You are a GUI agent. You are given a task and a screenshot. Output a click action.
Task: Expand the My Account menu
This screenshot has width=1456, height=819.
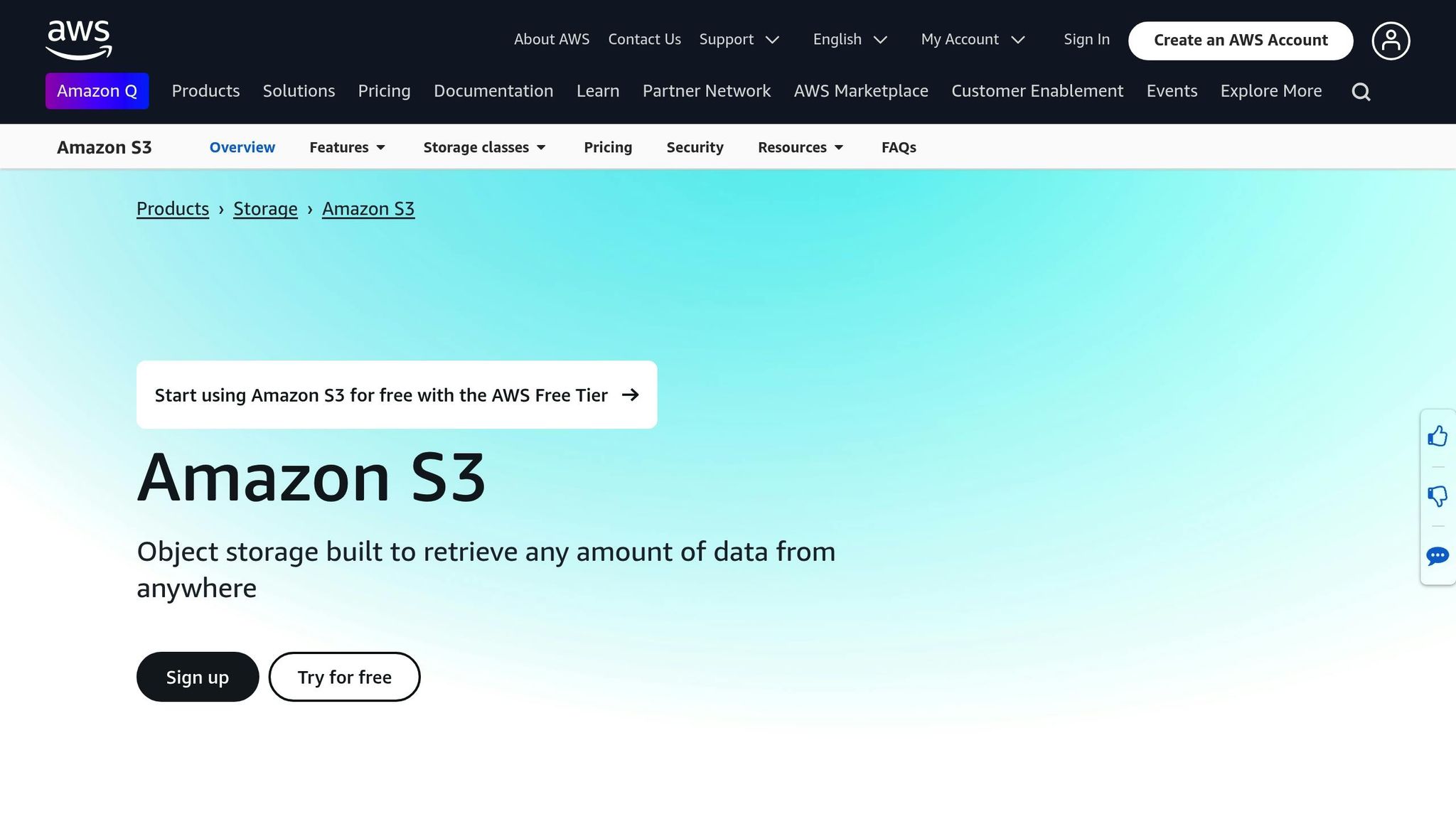pyautogui.click(x=973, y=40)
